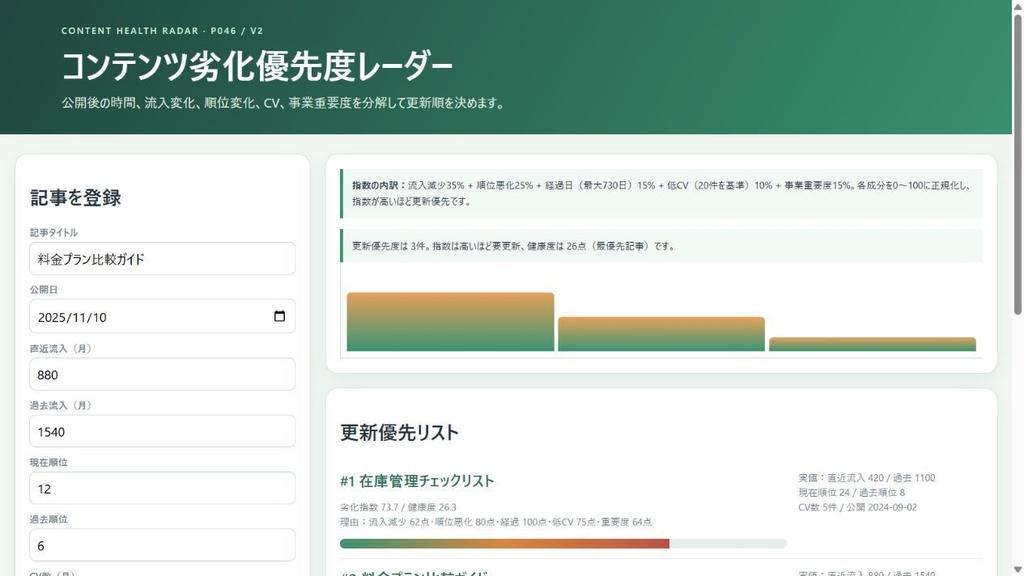Click the page vertical scrollbar thumb
Screen dimensions: 1024x576
point(1017,163)
